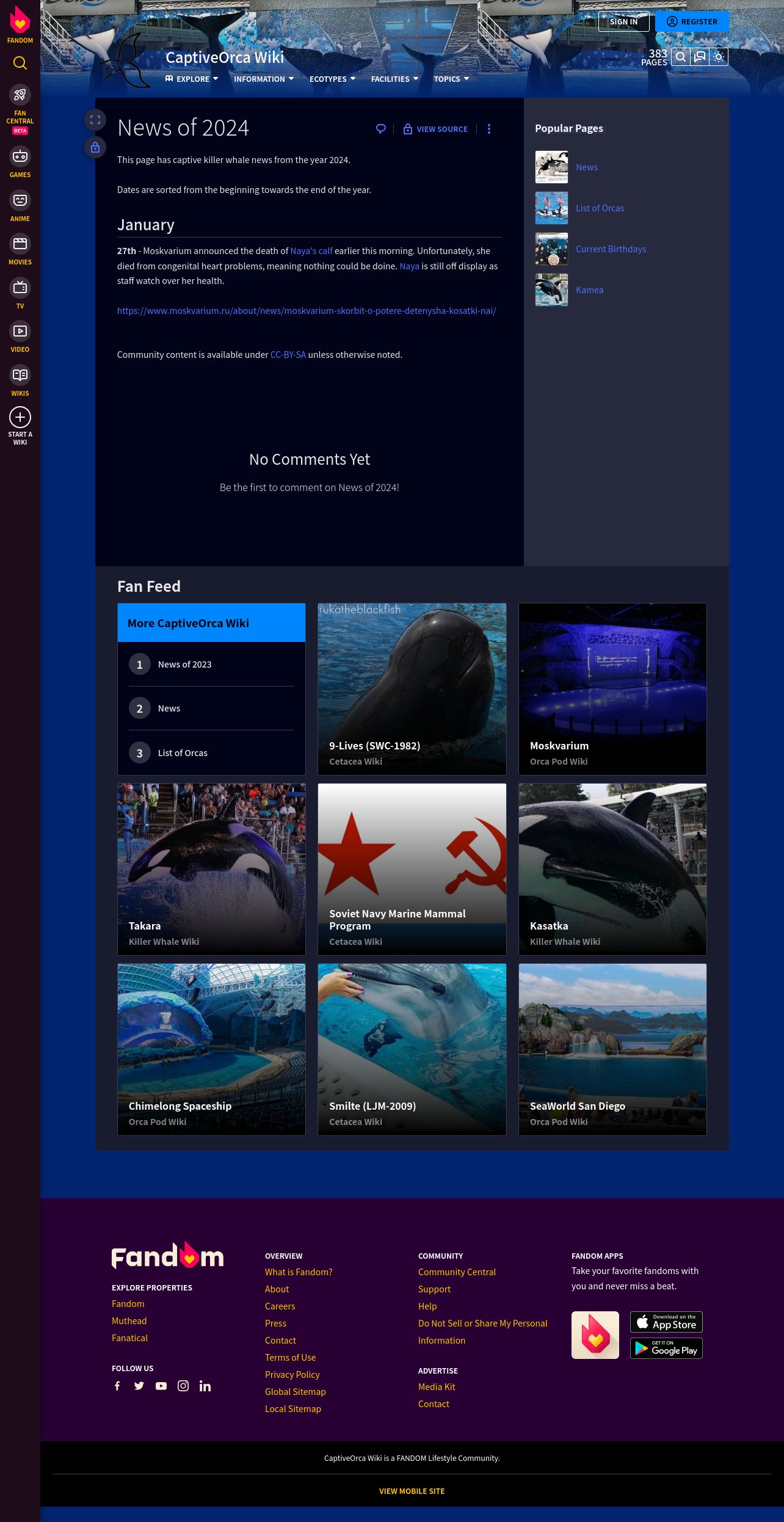Open the Soviet Navy Marine Mammal Program card
The height and width of the screenshot is (1522, 784).
(x=412, y=869)
